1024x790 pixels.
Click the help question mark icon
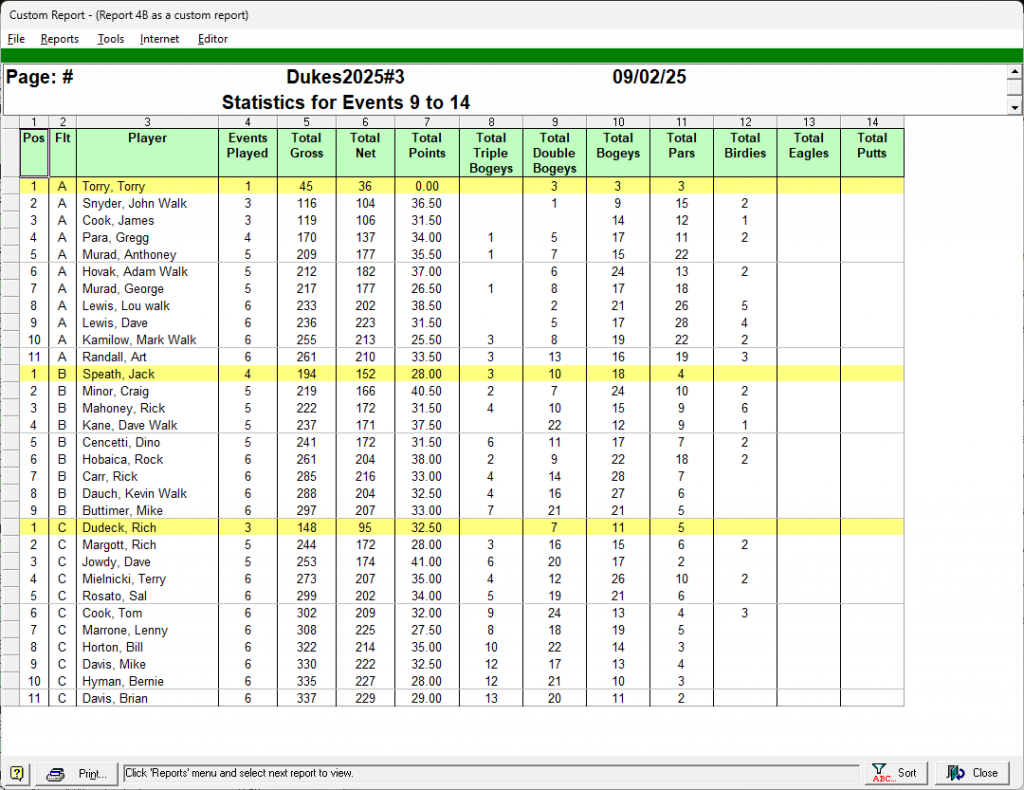click(x=17, y=773)
